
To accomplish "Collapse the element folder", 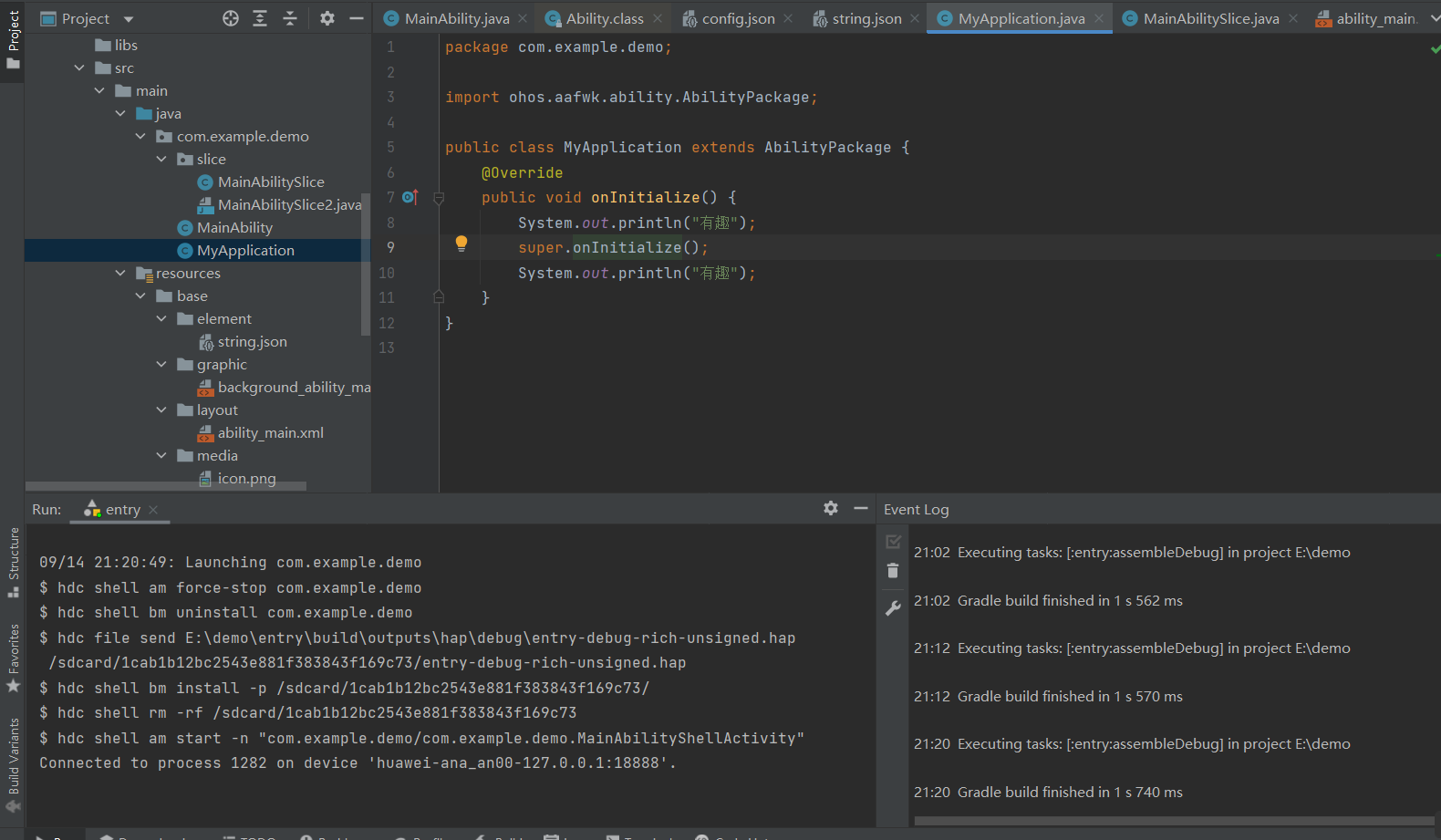I will (161, 318).
